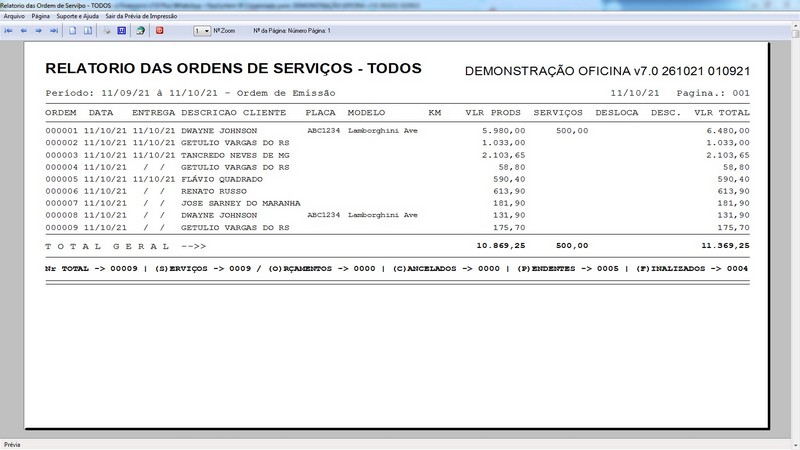Go to first page arrow icon

click(9, 31)
